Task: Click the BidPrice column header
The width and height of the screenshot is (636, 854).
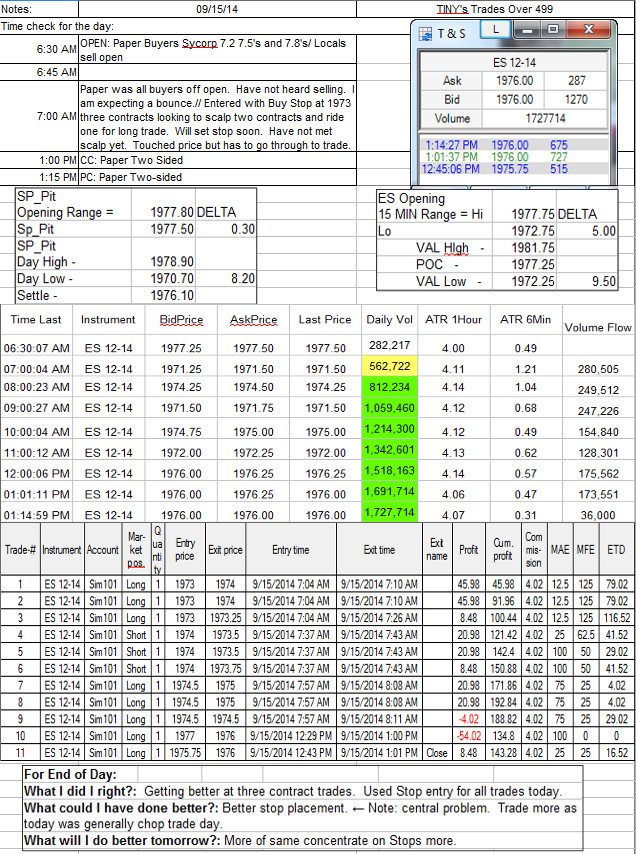Action: coord(181,320)
